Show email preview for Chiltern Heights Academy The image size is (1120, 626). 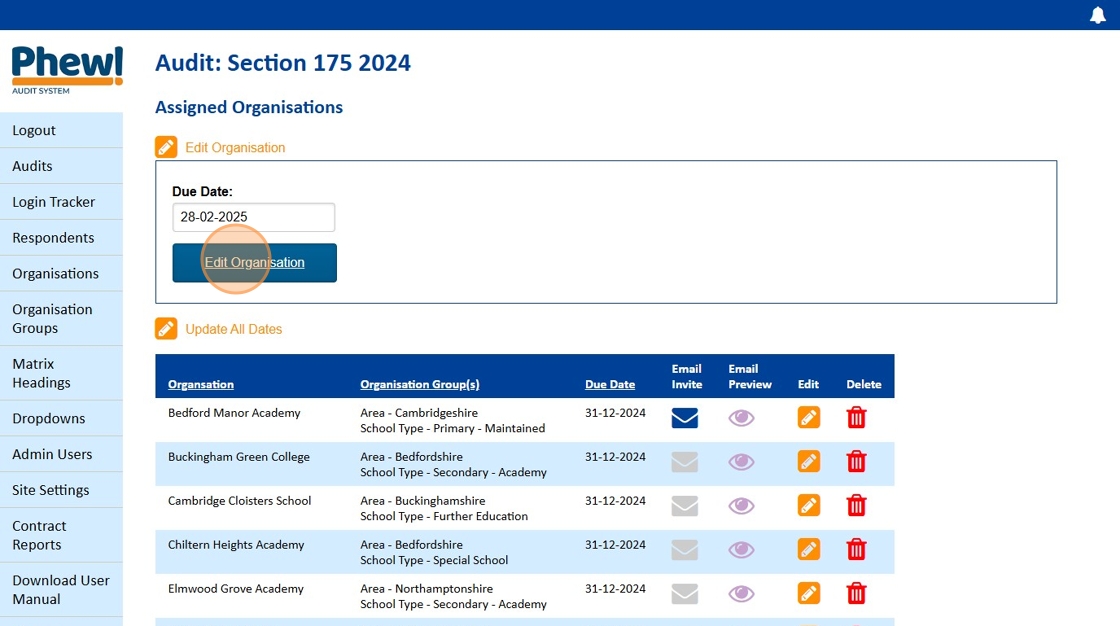point(741,550)
